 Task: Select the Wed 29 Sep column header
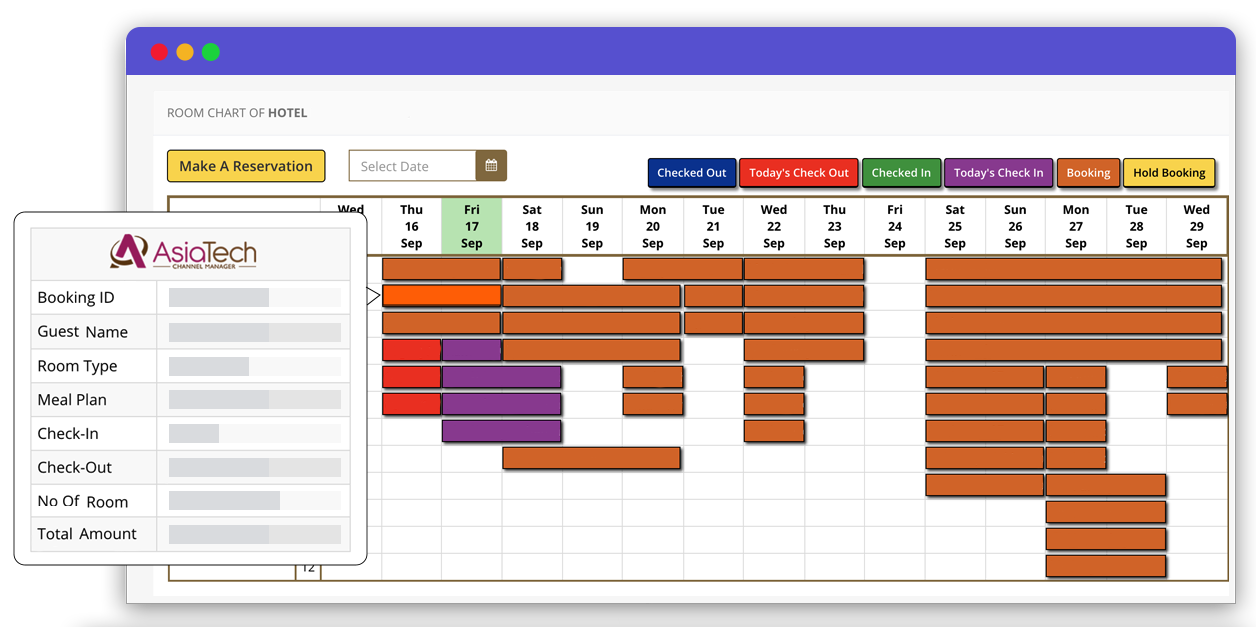click(1197, 226)
